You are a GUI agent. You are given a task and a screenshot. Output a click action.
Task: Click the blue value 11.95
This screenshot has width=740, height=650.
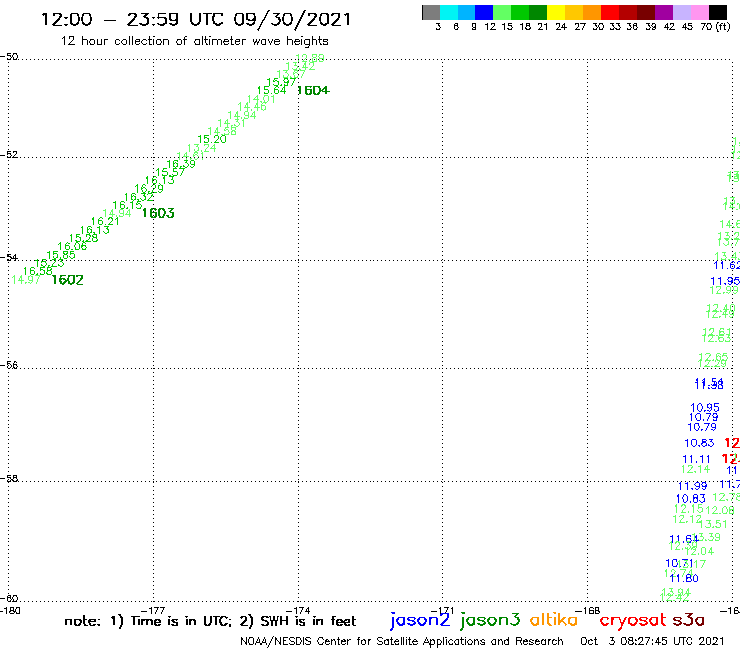point(725,281)
